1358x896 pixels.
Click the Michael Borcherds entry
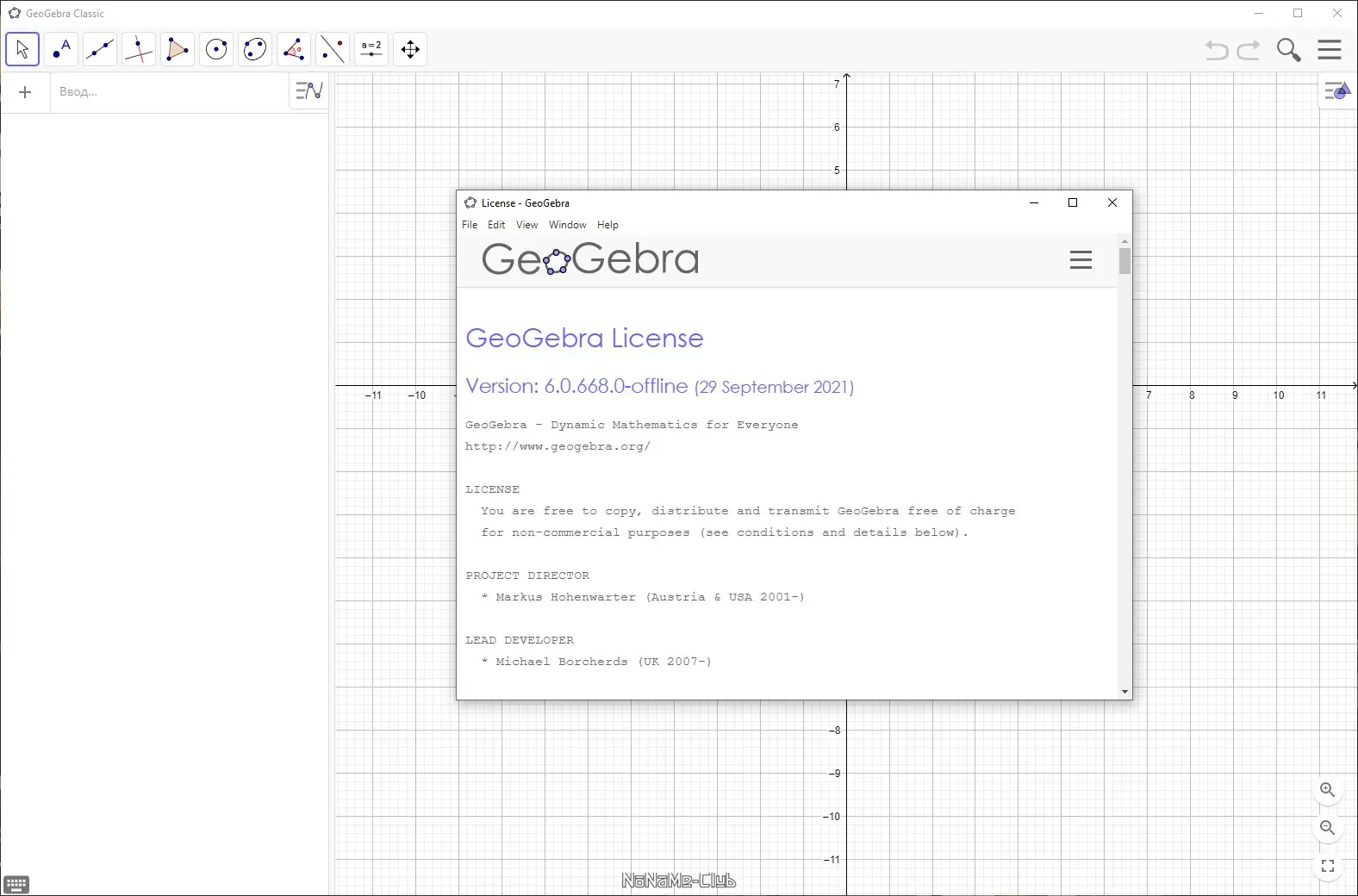pos(596,662)
